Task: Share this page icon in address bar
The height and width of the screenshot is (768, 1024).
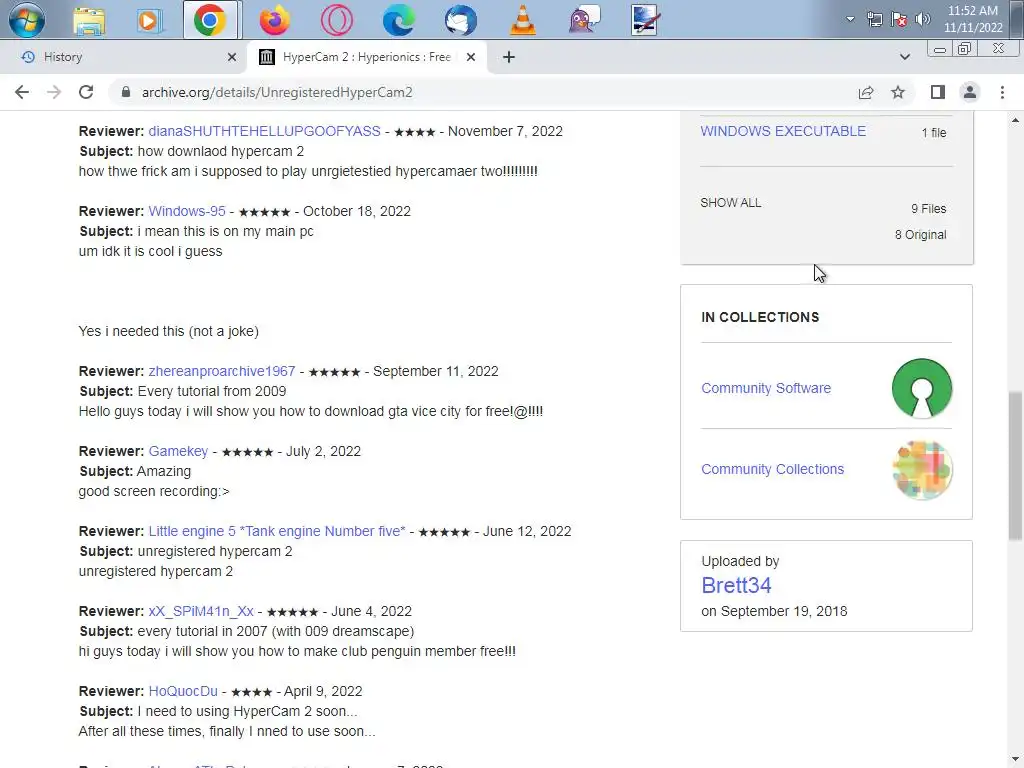Action: pos(866,92)
